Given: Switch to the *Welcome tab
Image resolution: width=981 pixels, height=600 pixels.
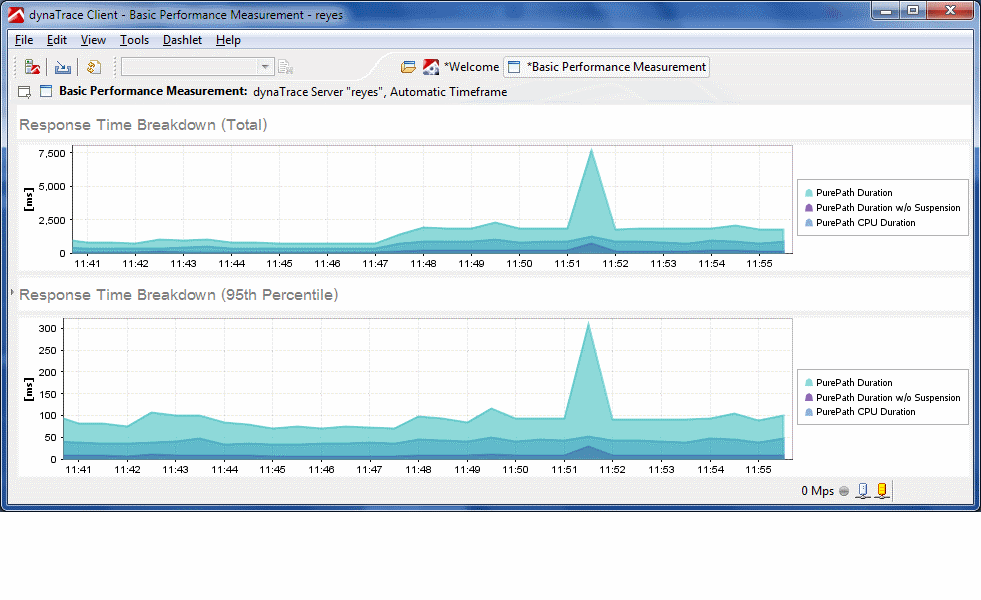Looking at the screenshot, I should [x=471, y=67].
